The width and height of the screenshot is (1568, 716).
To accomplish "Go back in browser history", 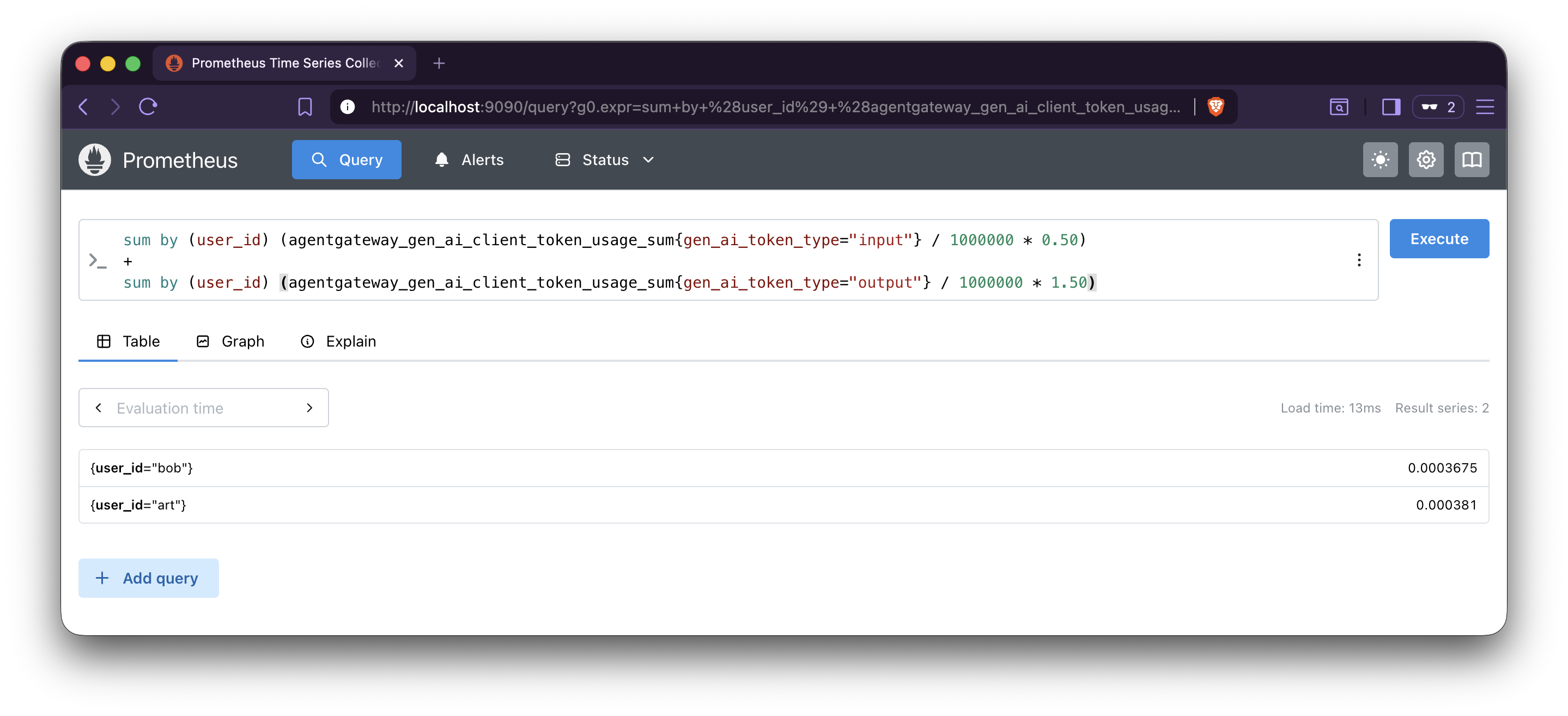I will point(84,107).
